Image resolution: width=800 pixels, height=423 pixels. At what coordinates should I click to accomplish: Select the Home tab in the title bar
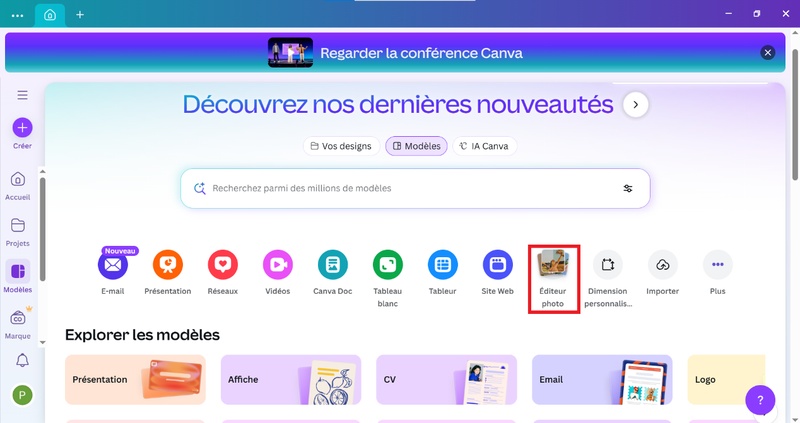[x=50, y=15]
